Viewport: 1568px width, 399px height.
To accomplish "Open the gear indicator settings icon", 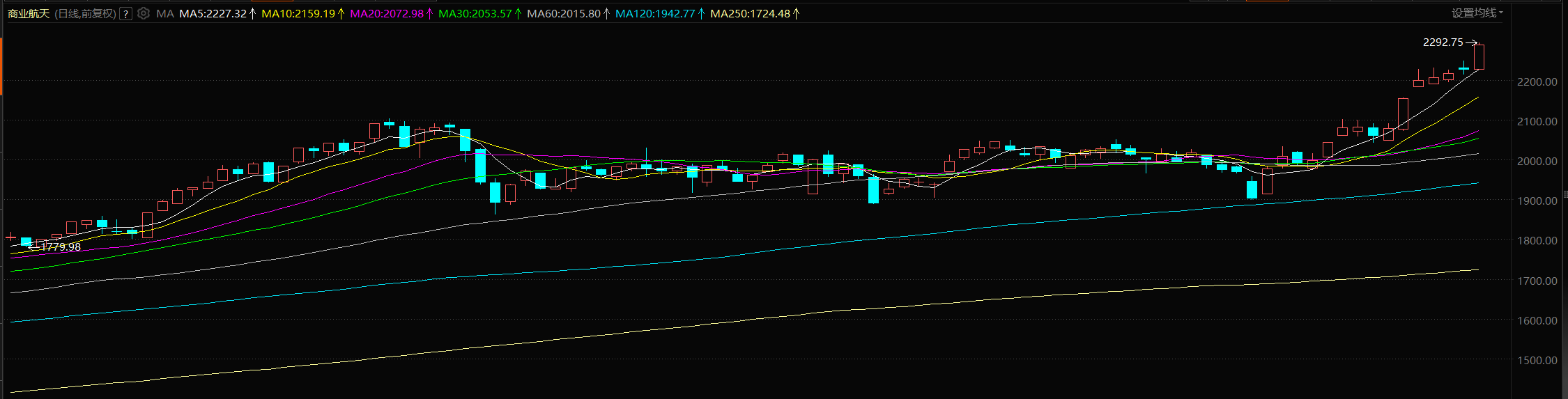I will point(144,14).
